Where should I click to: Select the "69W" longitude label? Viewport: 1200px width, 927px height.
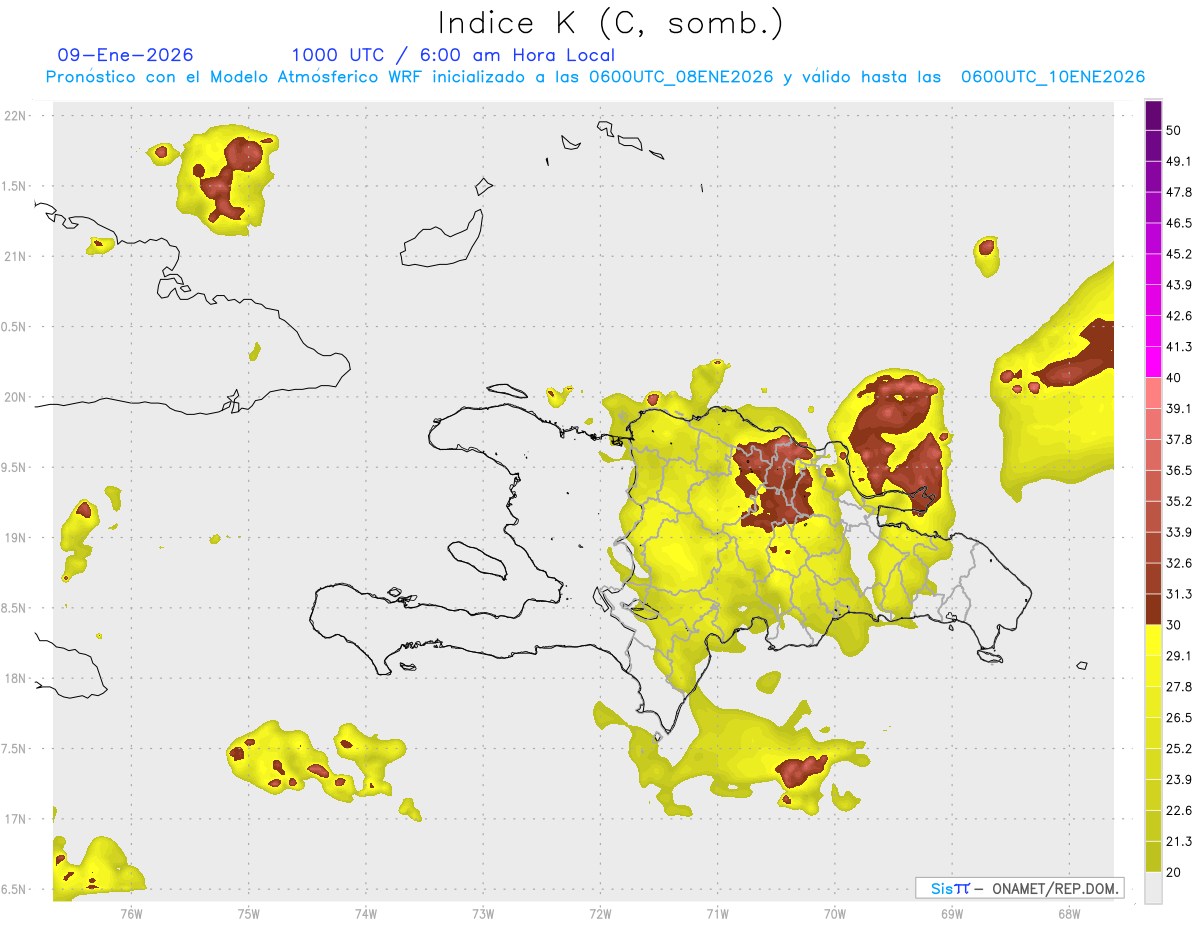point(952,913)
